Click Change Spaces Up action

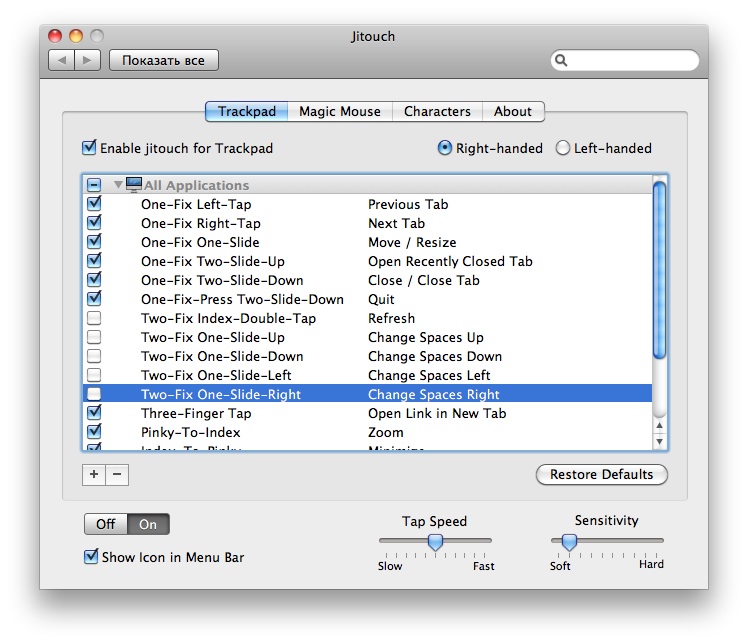[x=426, y=338]
